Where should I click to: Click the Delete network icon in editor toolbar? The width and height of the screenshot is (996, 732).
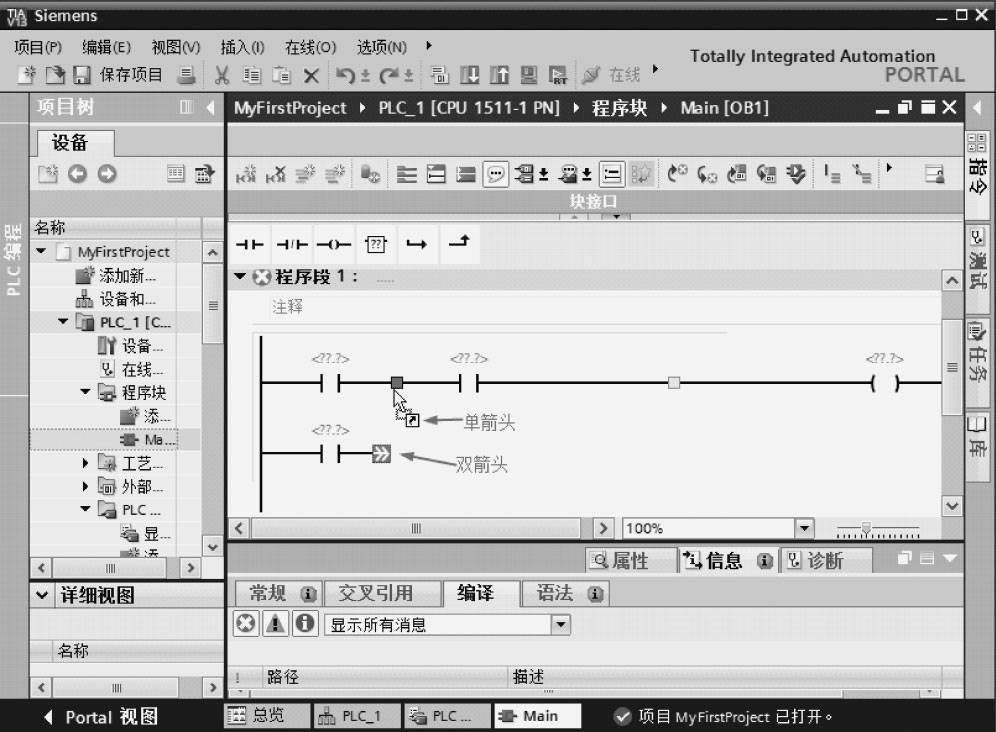click(276, 174)
